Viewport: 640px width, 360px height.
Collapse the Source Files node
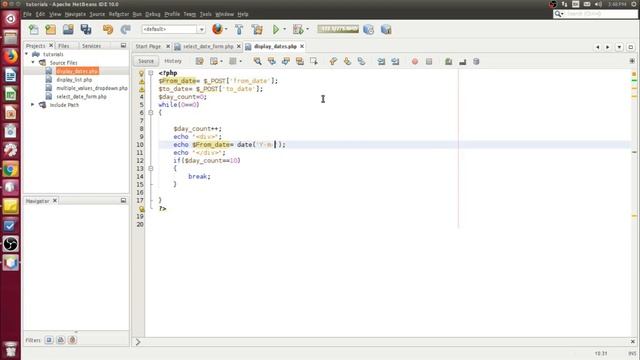coord(33,62)
